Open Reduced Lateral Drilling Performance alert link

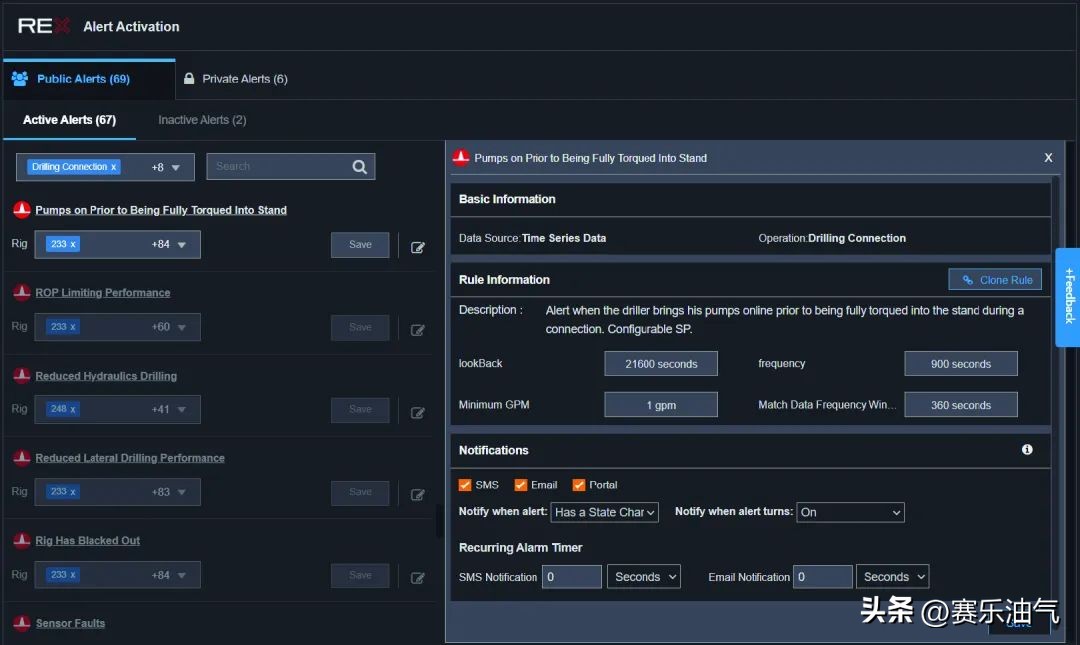pos(130,458)
